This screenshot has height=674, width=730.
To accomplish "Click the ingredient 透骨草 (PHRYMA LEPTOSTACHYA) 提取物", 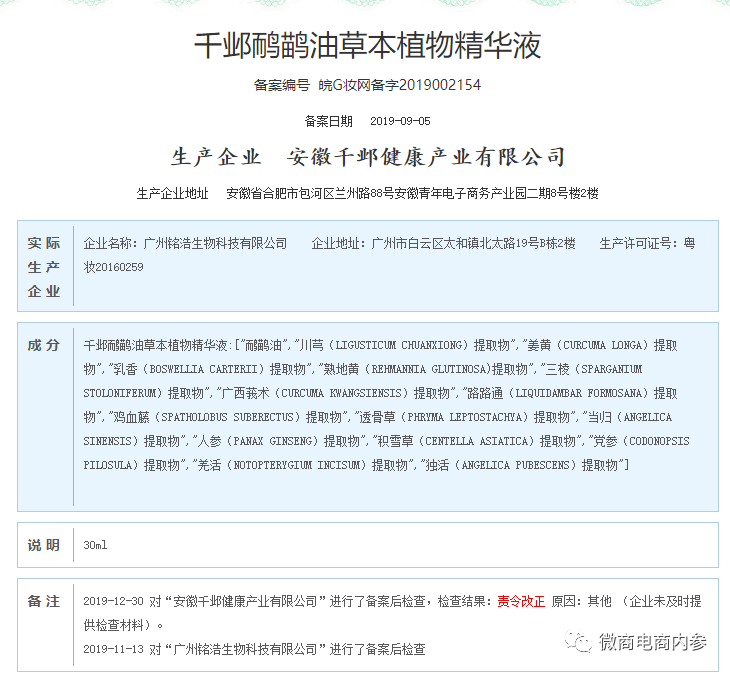I will click(465, 417).
